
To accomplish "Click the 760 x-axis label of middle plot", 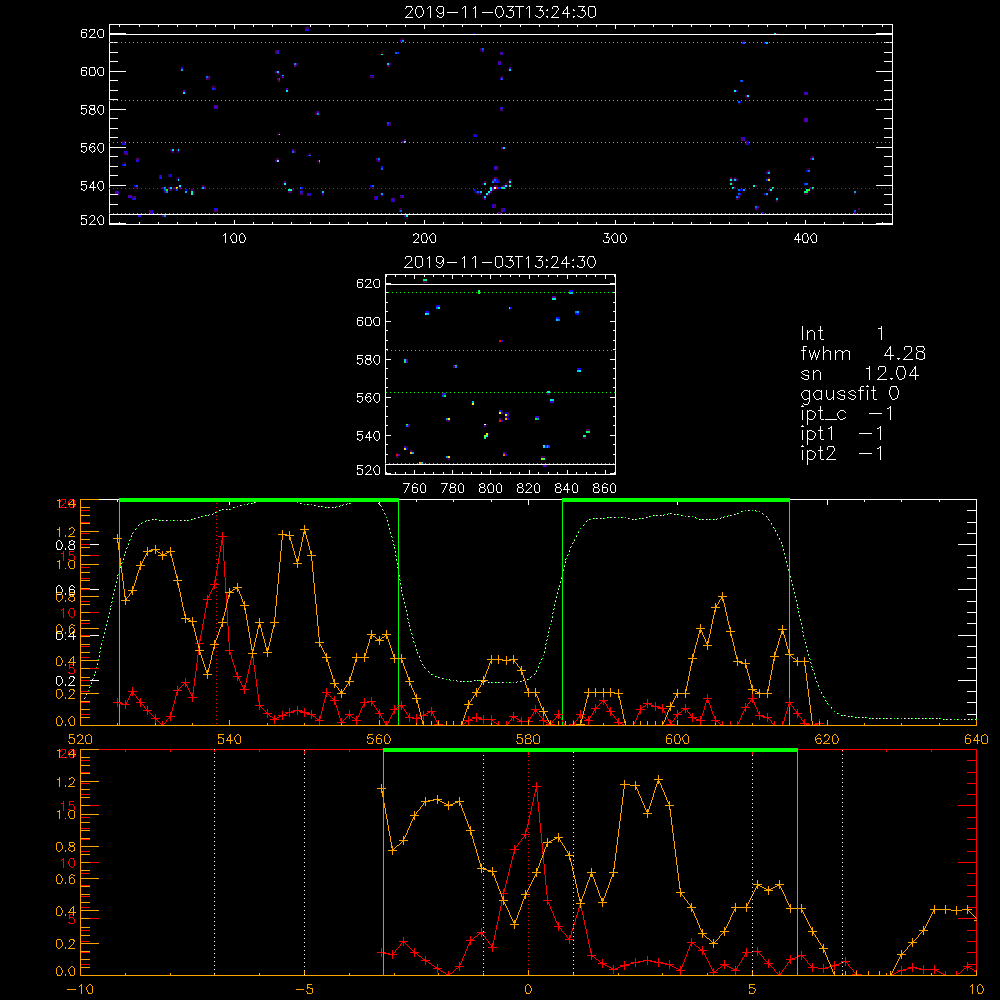I will click(415, 489).
